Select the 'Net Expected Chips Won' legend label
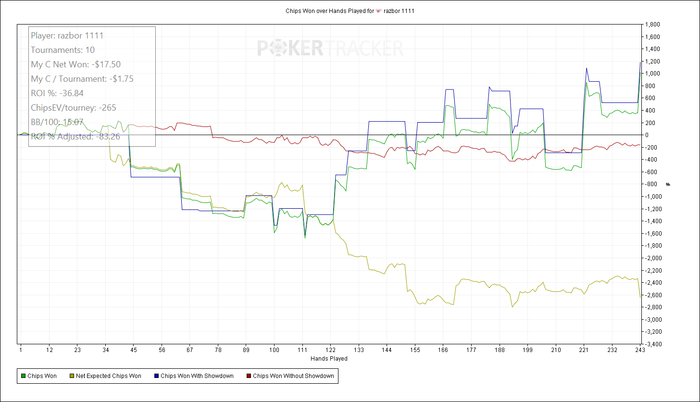Screen dimensions: 700x402 tap(108, 376)
